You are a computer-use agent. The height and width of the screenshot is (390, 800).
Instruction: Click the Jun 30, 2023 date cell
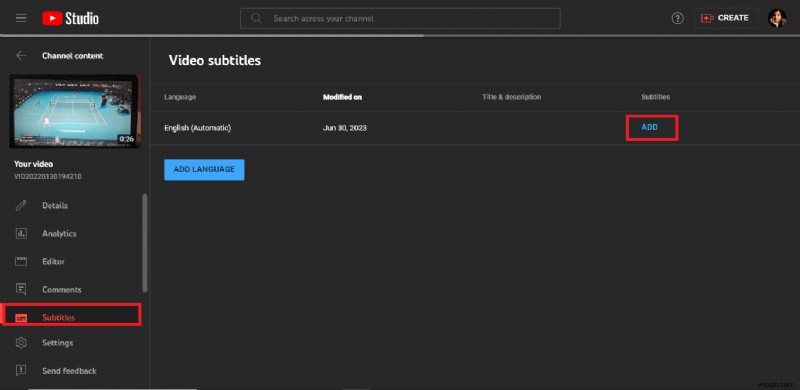[344, 128]
